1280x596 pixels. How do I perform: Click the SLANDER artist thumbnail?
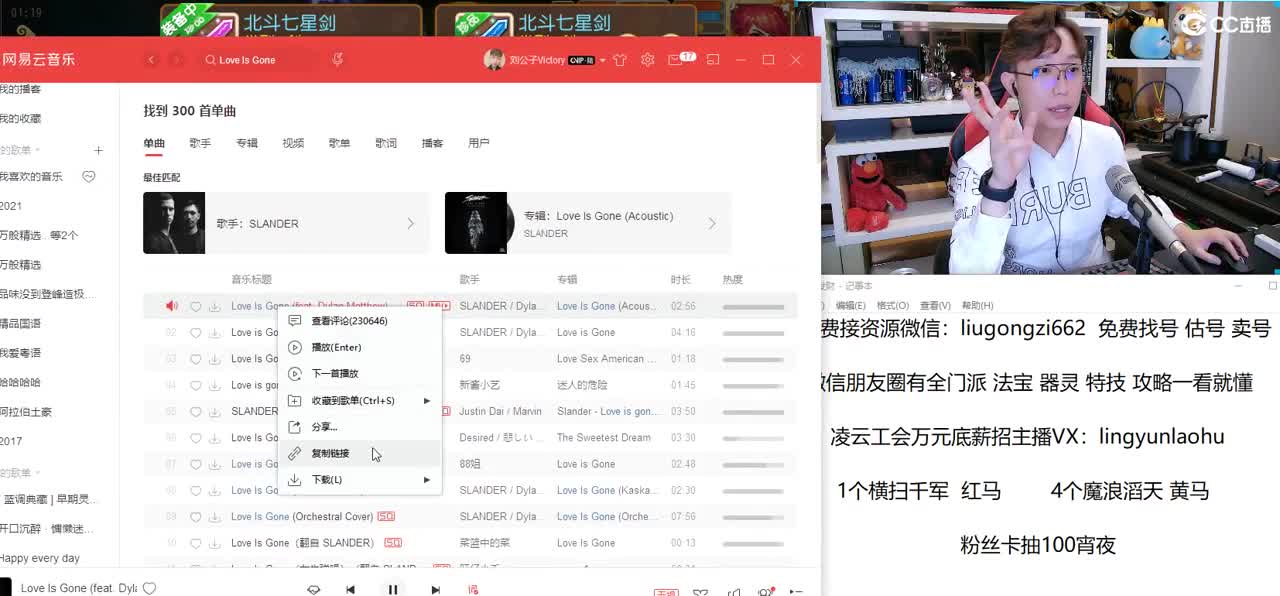[174, 223]
